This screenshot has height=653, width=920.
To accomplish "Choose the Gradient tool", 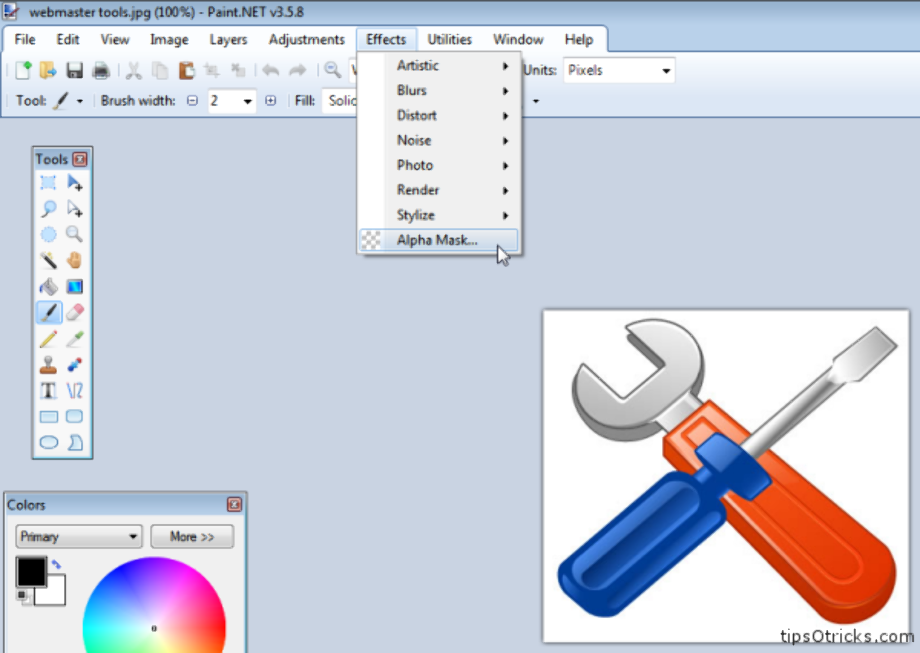I will pyautogui.click(x=74, y=286).
